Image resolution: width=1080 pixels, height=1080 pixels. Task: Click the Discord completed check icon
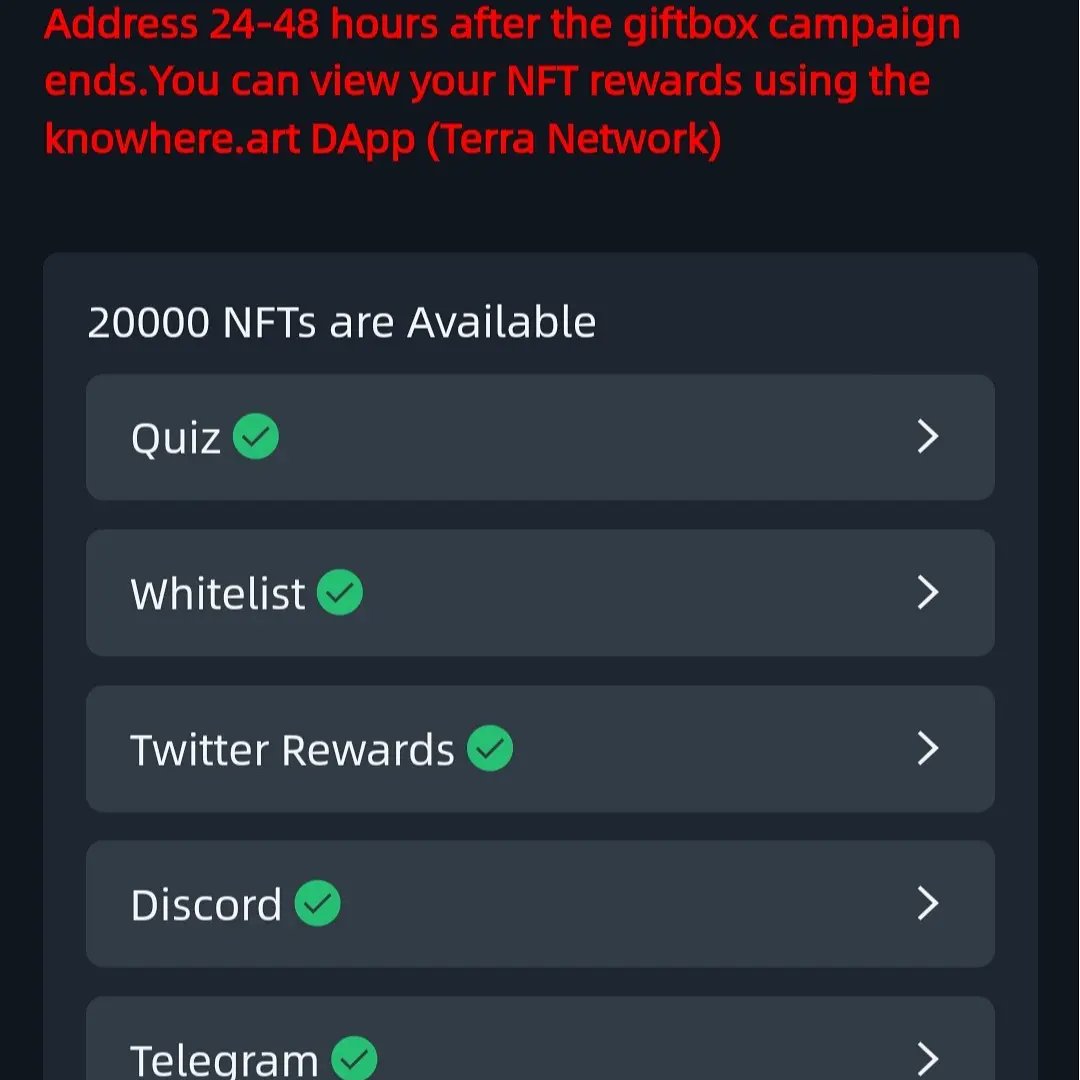[x=318, y=903]
